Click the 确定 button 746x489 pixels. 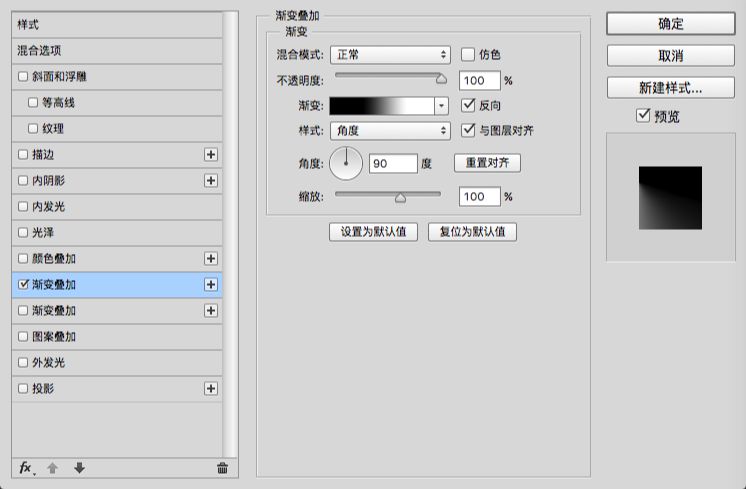click(x=671, y=24)
